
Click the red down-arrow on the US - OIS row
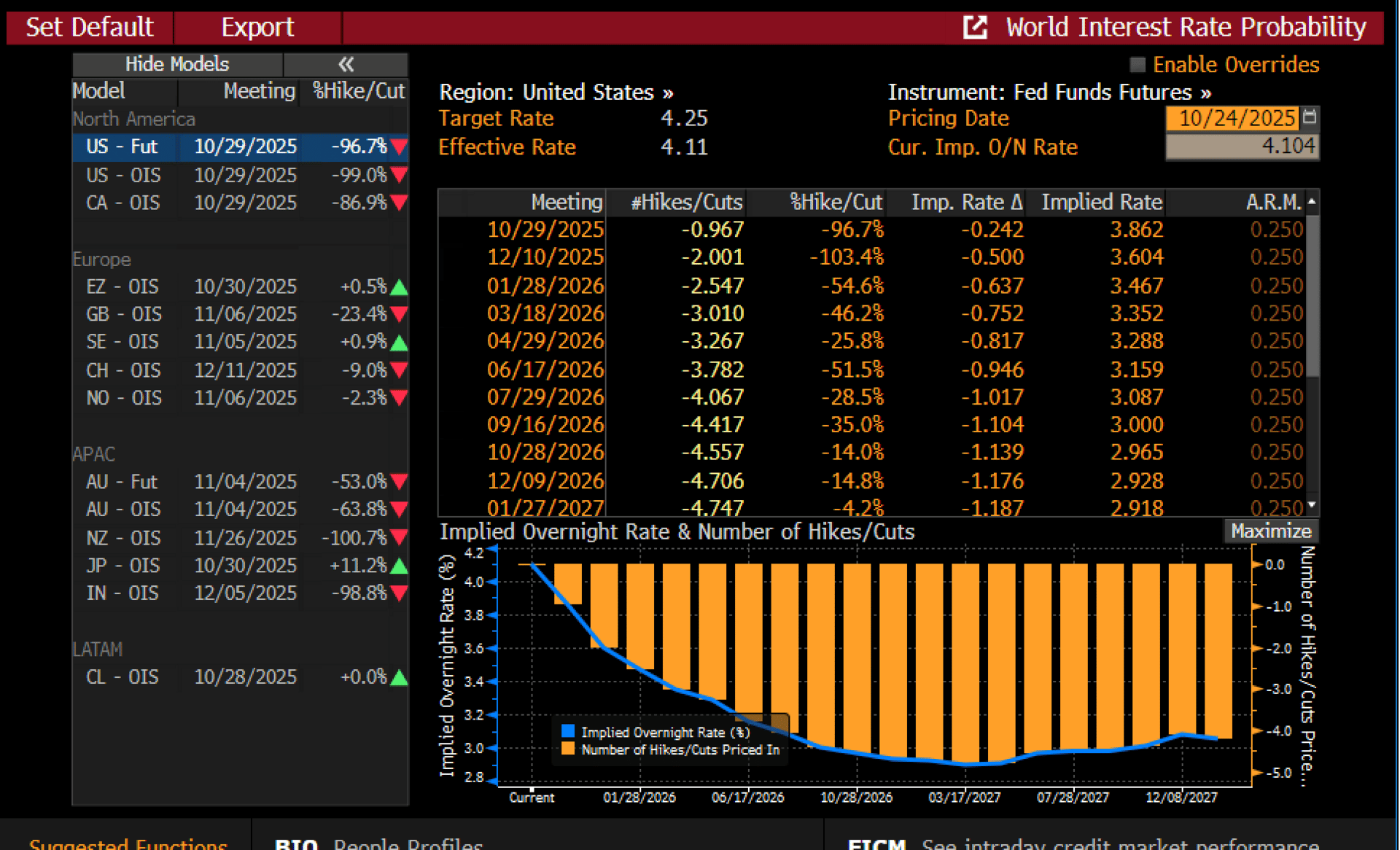click(x=399, y=175)
